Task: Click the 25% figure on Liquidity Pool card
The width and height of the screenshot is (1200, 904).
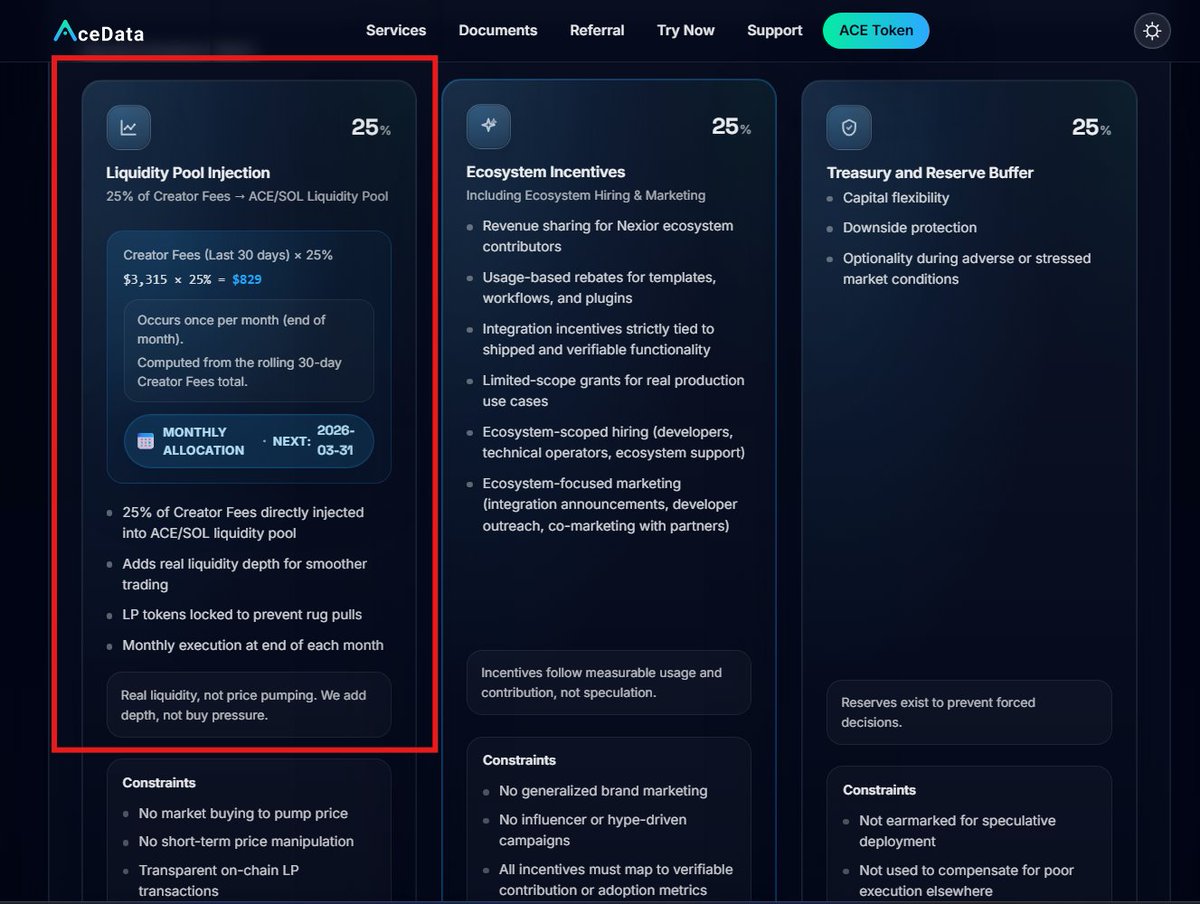Action: 371,127
